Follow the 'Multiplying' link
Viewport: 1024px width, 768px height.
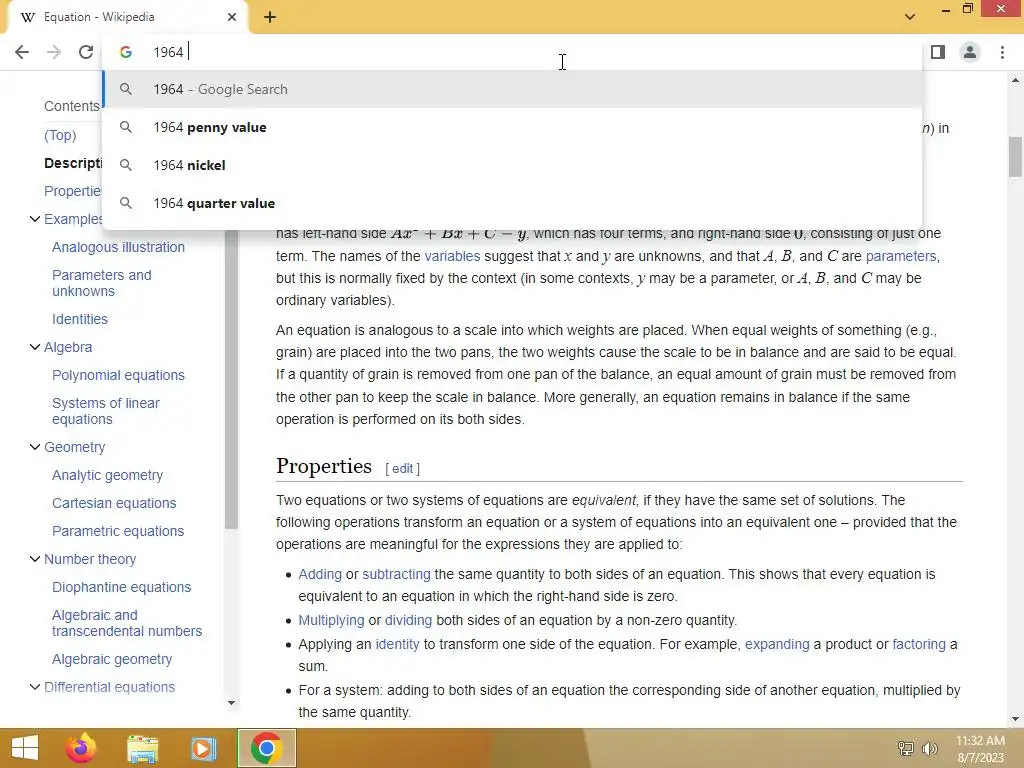pyautogui.click(x=331, y=620)
